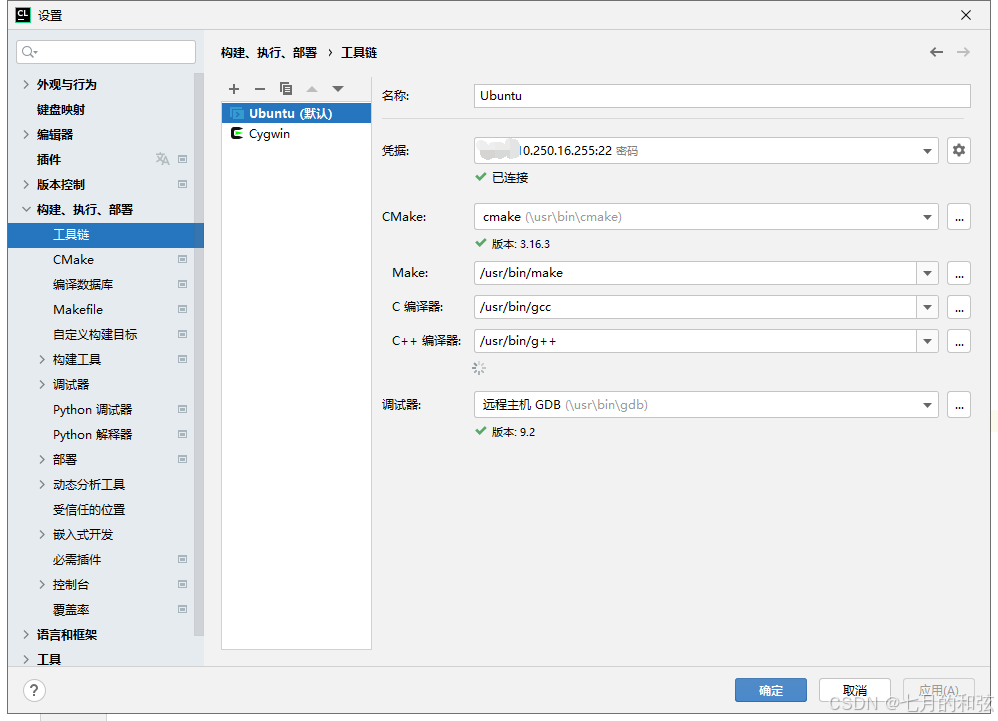
Task: Click the /usr/bin/make path field
Action: pyautogui.click(x=695, y=273)
